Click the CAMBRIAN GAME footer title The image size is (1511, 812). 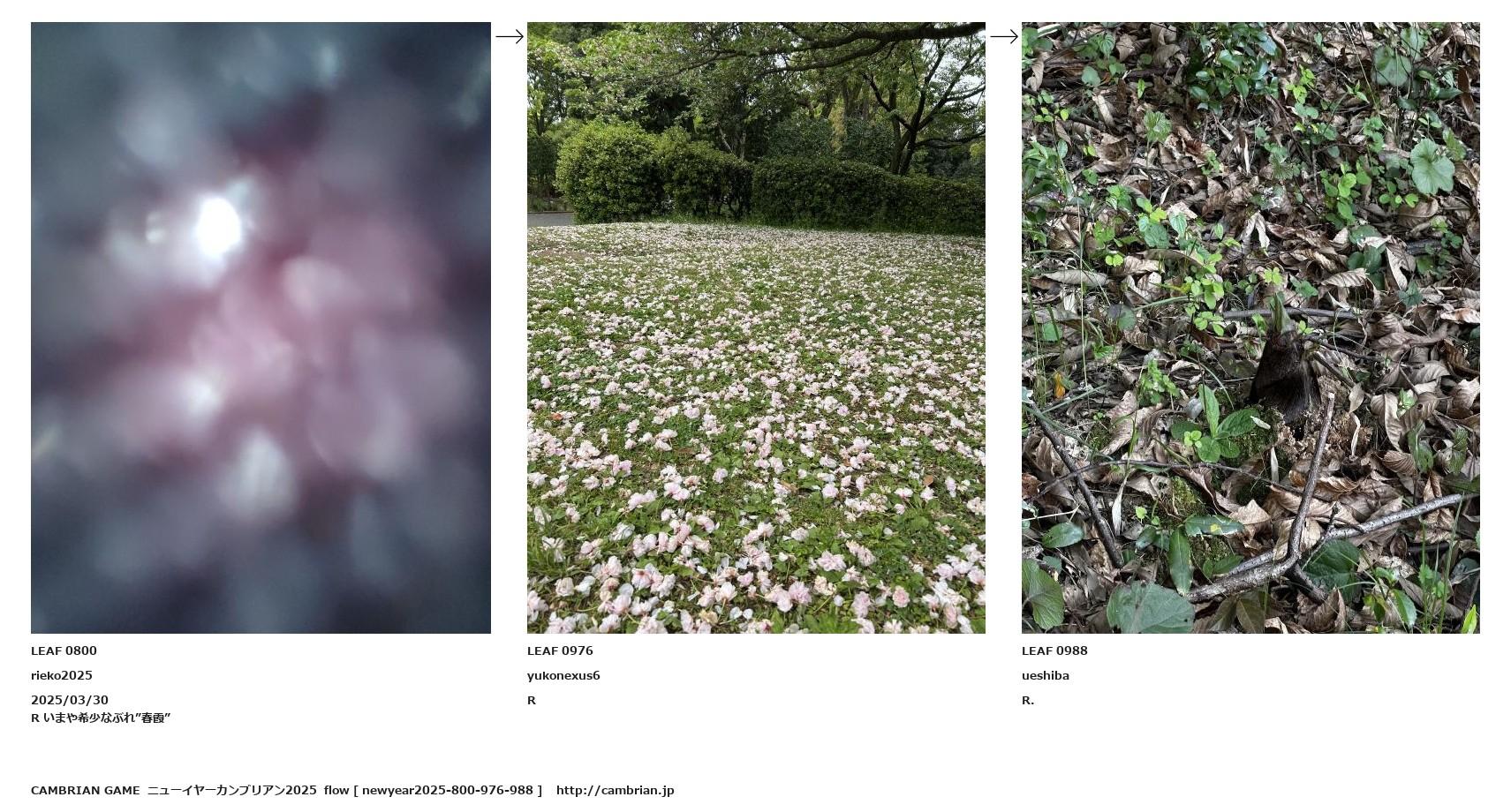(x=85, y=790)
